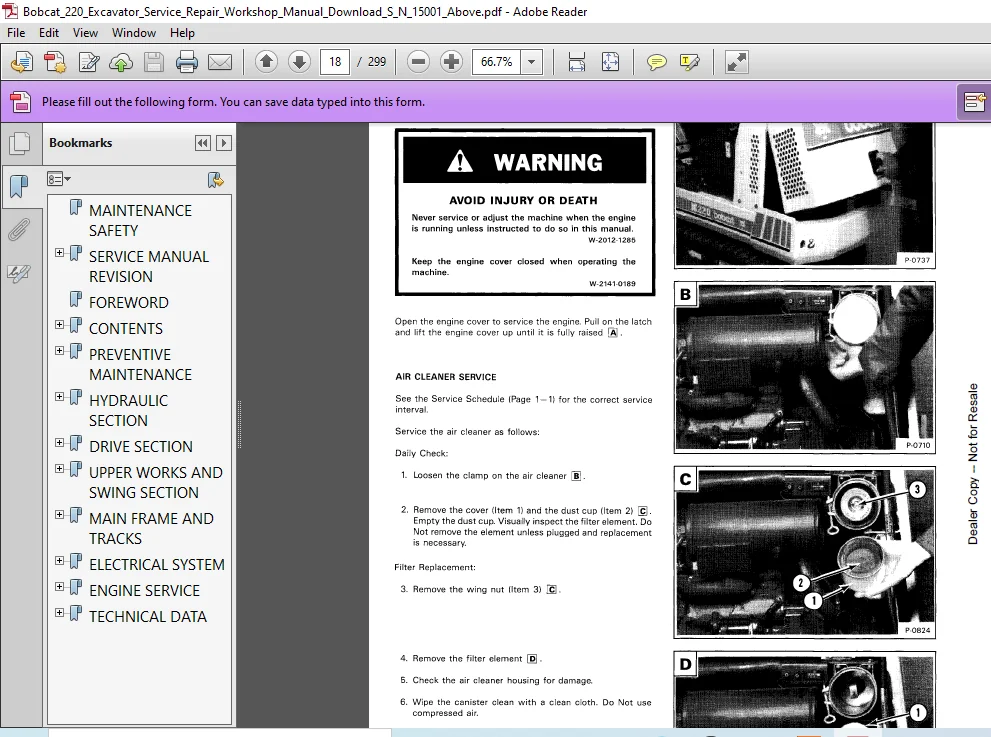991x737 pixels.
Task: Click the cloud upload icon
Action: [x=121, y=62]
